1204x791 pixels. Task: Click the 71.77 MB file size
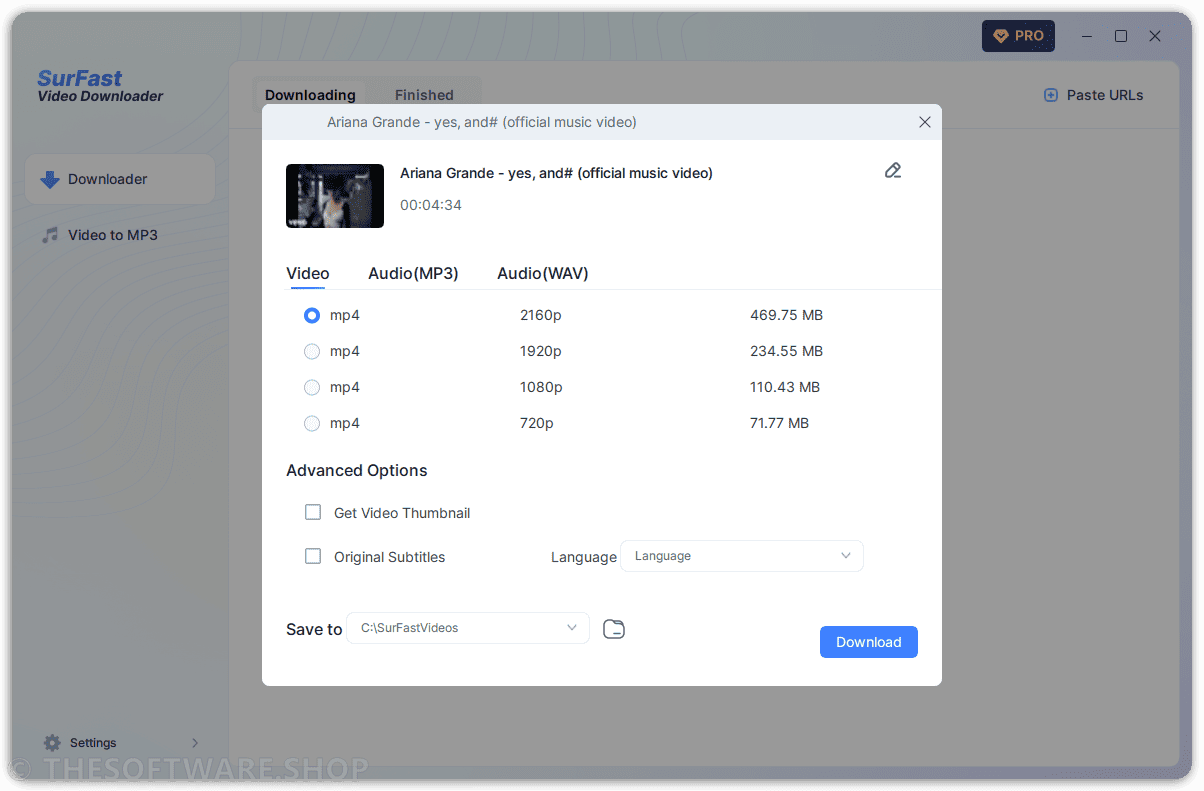click(x=779, y=423)
